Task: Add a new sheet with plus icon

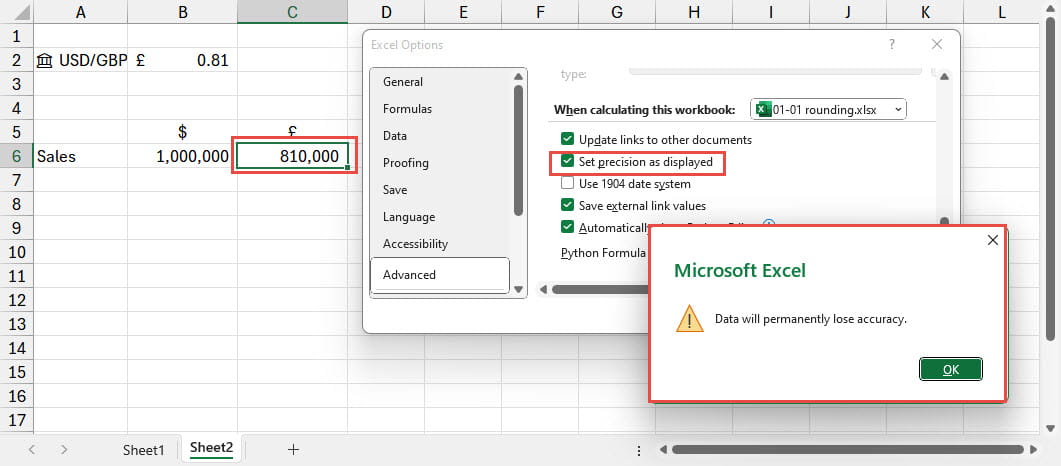Action: pos(293,450)
